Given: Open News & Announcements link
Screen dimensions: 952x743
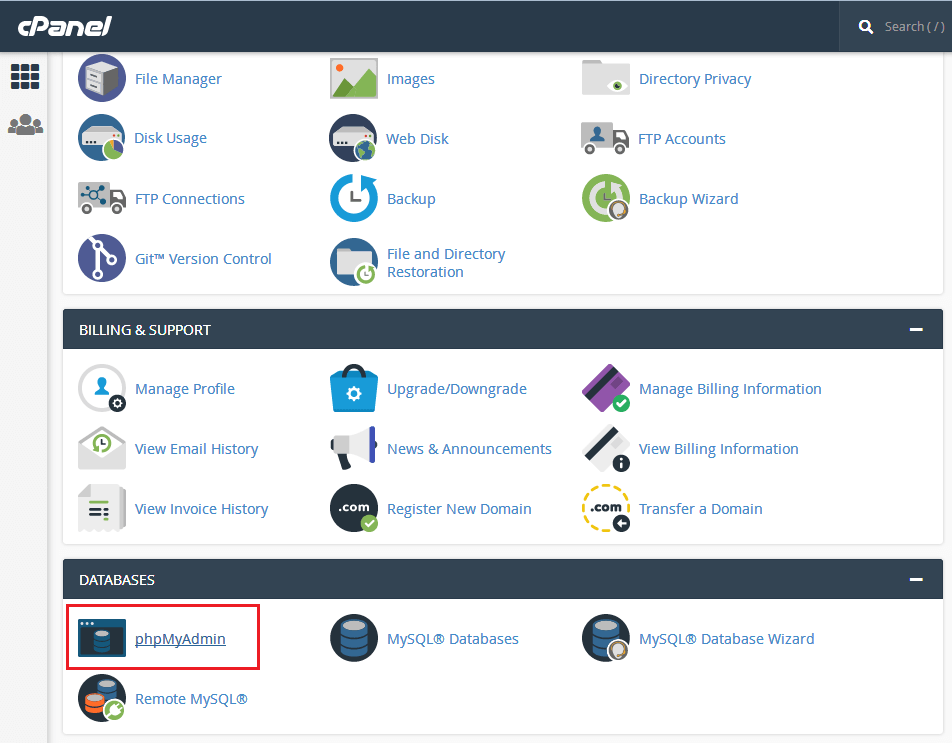Looking at the screenshot, I should [x=469, y=449].
